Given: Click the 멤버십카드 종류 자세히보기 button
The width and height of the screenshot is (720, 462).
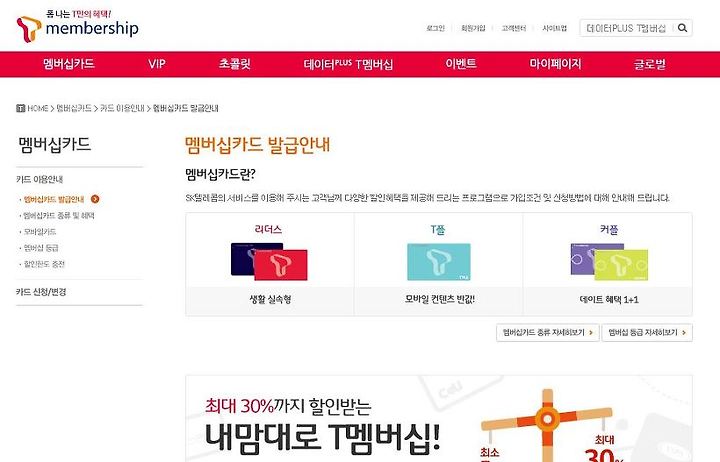Looking at the screenshot, I should point(548,332).
